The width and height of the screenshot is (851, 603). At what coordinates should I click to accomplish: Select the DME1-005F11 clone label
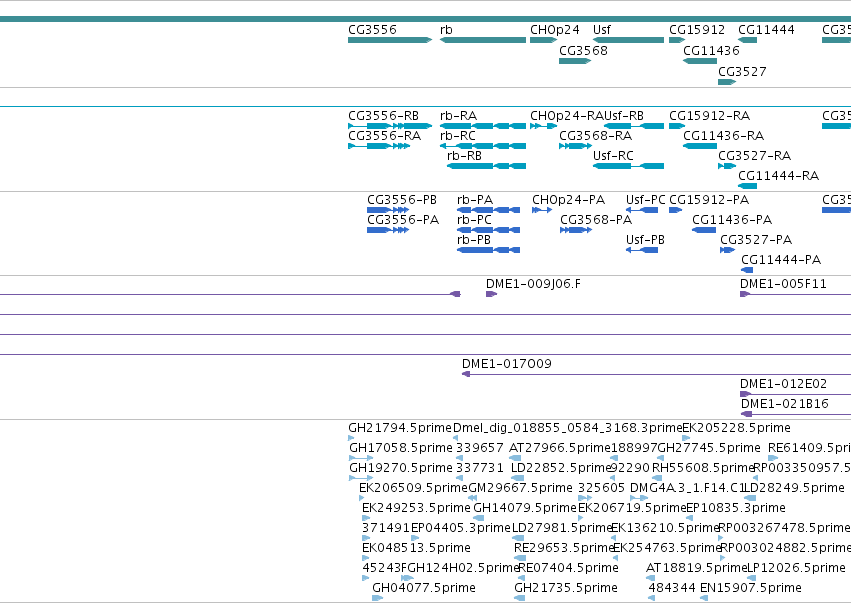tap(783, 284)
